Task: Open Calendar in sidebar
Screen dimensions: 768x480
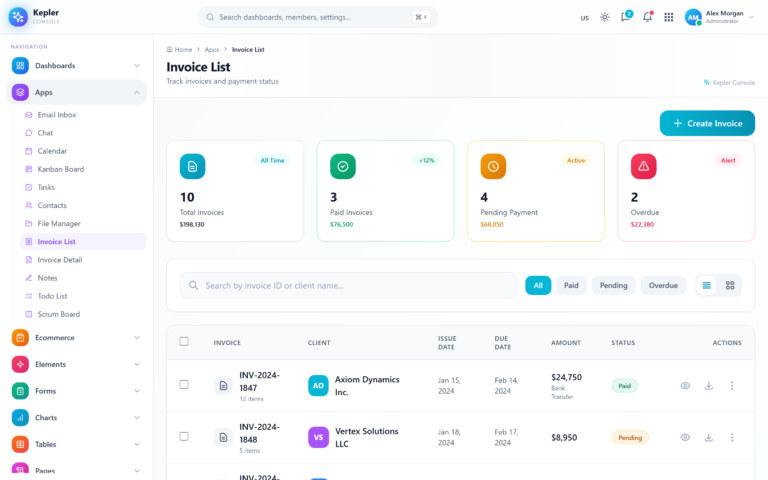Action: click(83, 151)
